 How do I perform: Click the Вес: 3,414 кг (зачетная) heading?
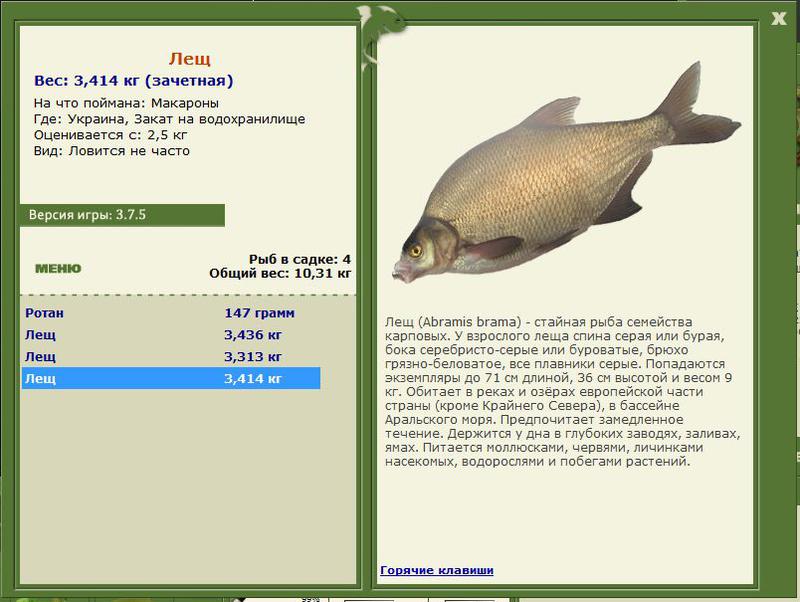pyautogui.click(x=134, y=81)
